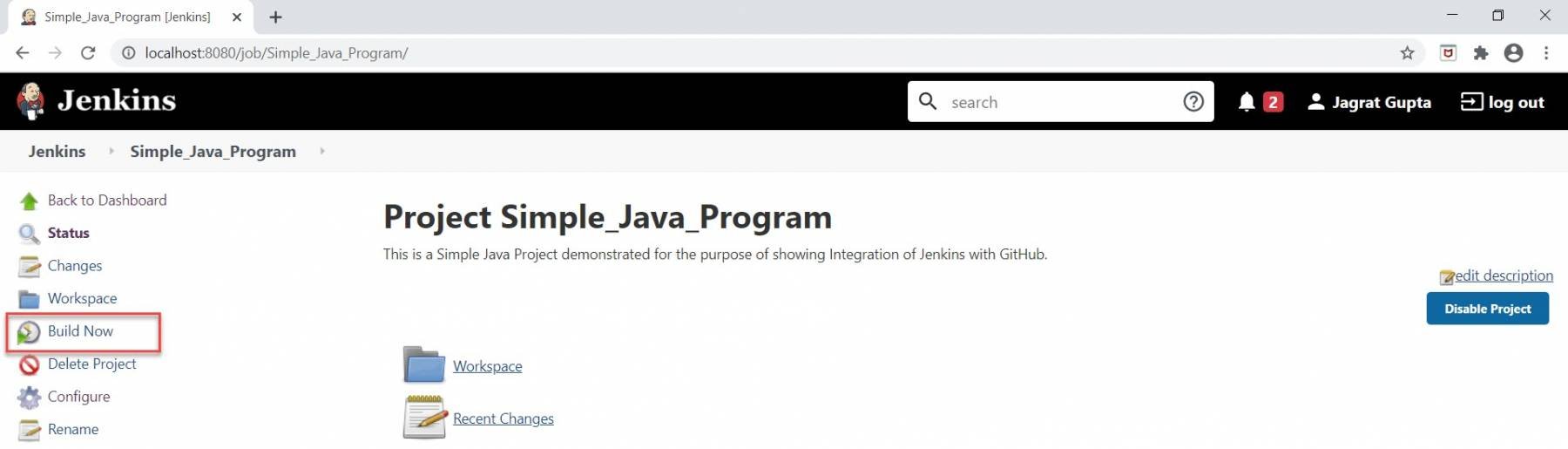Click the search help question mark icon
Viewport: 1568px width, 449px height.
tap(1193, 102)
